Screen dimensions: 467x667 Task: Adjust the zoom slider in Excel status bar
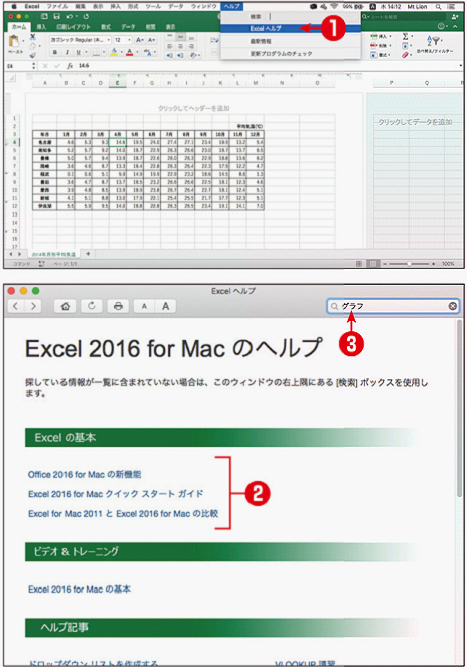pyautogui.click(x=409, y=264)
